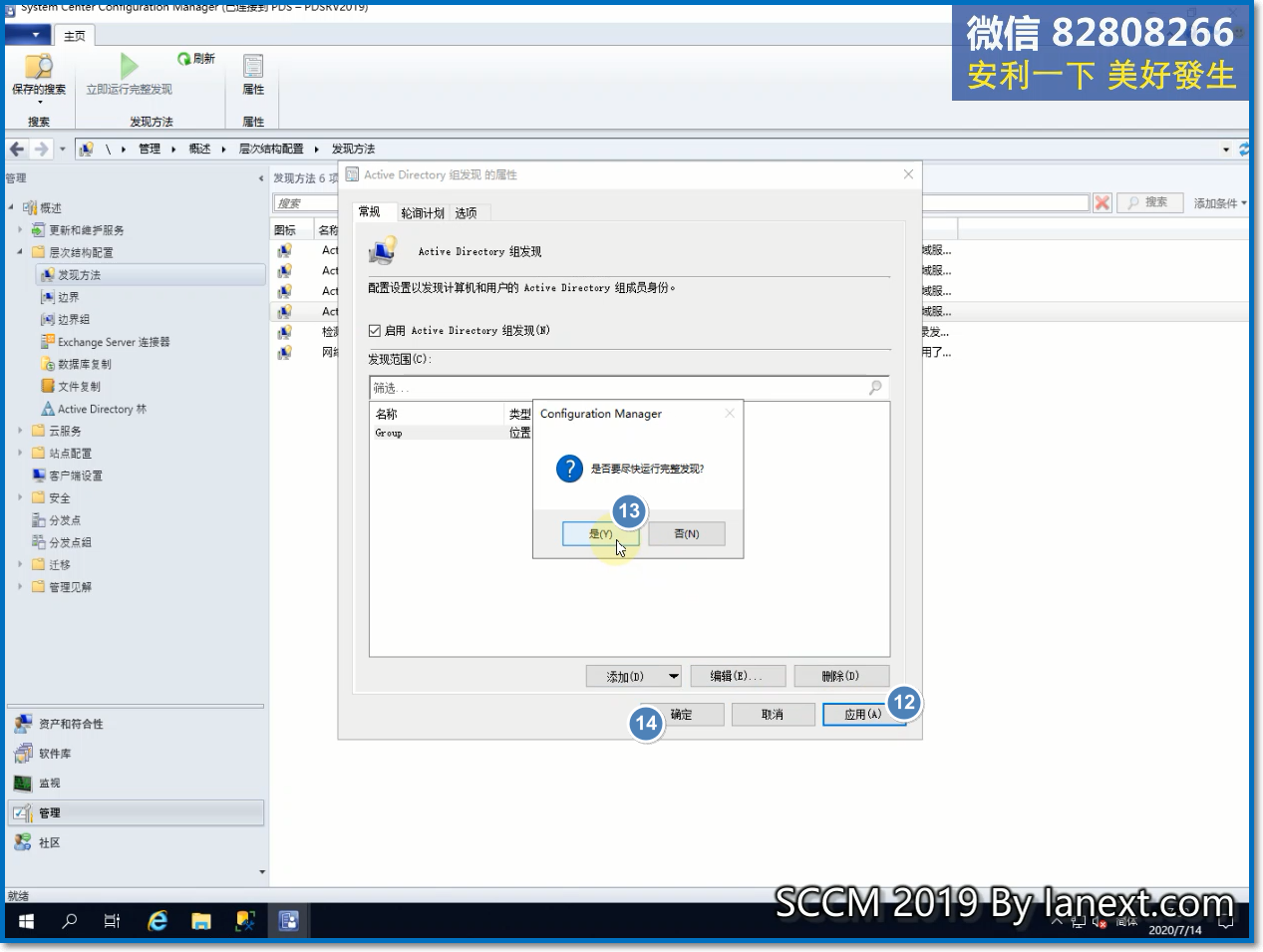Viewport: 1263px width, 952px height.
Task: Expand Site Configuration tree node
Action: point(20,454)
